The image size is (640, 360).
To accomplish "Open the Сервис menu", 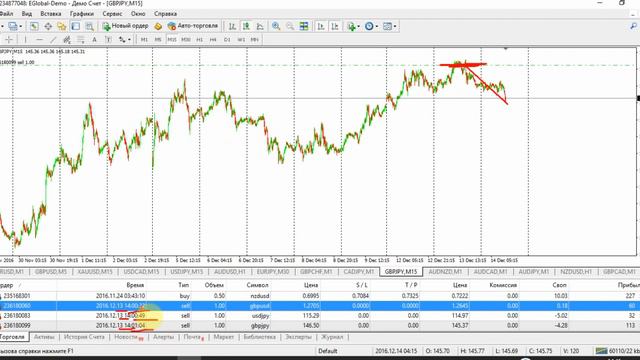I will 112,13.
